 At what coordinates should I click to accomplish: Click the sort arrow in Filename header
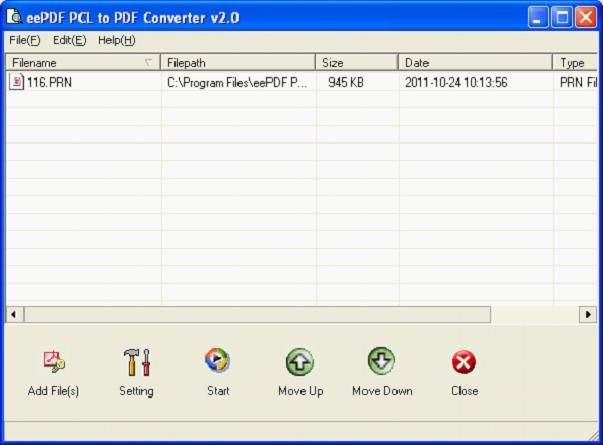click(x=148, y=62)
